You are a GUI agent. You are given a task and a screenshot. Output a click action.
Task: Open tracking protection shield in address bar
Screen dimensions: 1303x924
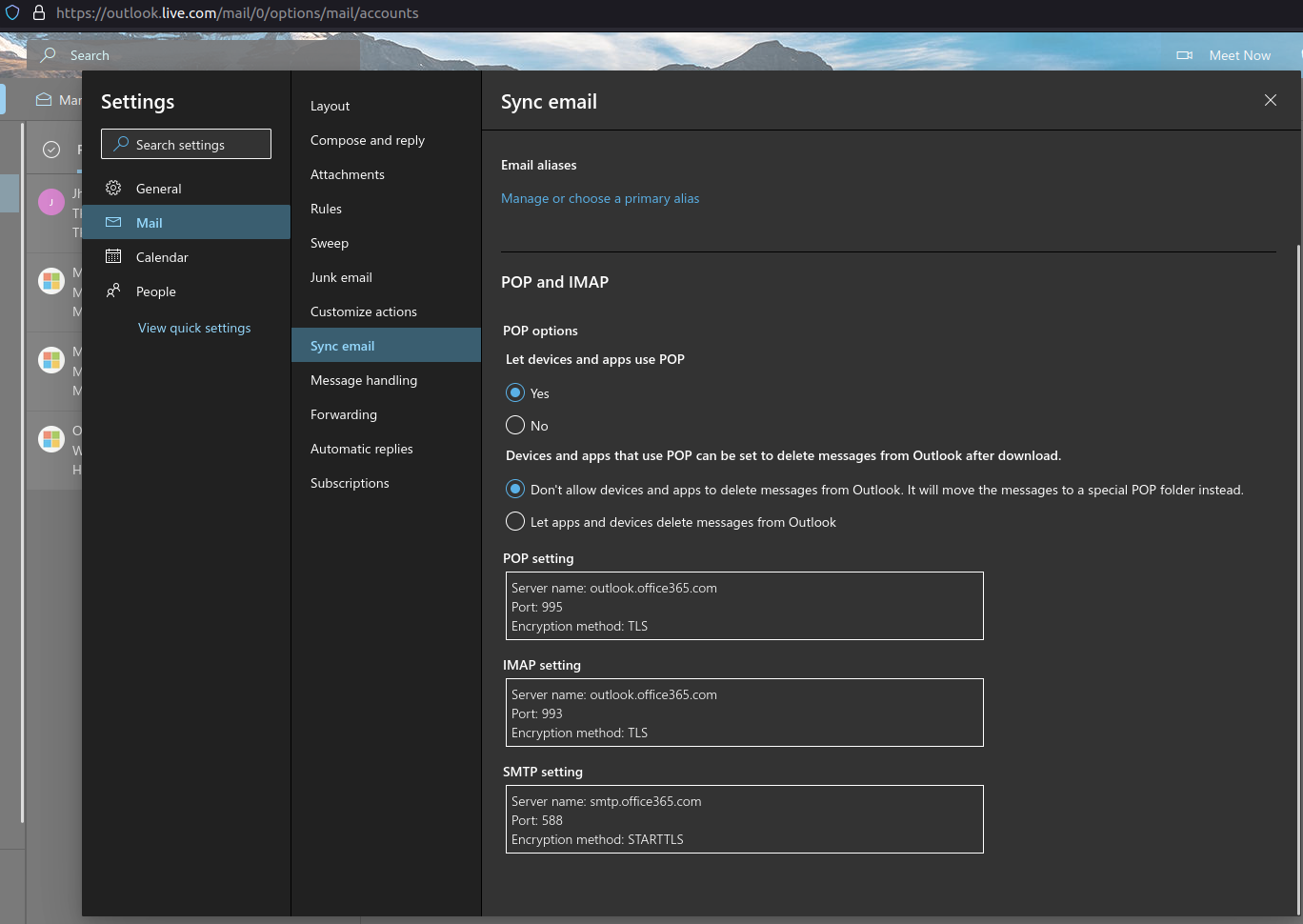(x=12, y=13)
